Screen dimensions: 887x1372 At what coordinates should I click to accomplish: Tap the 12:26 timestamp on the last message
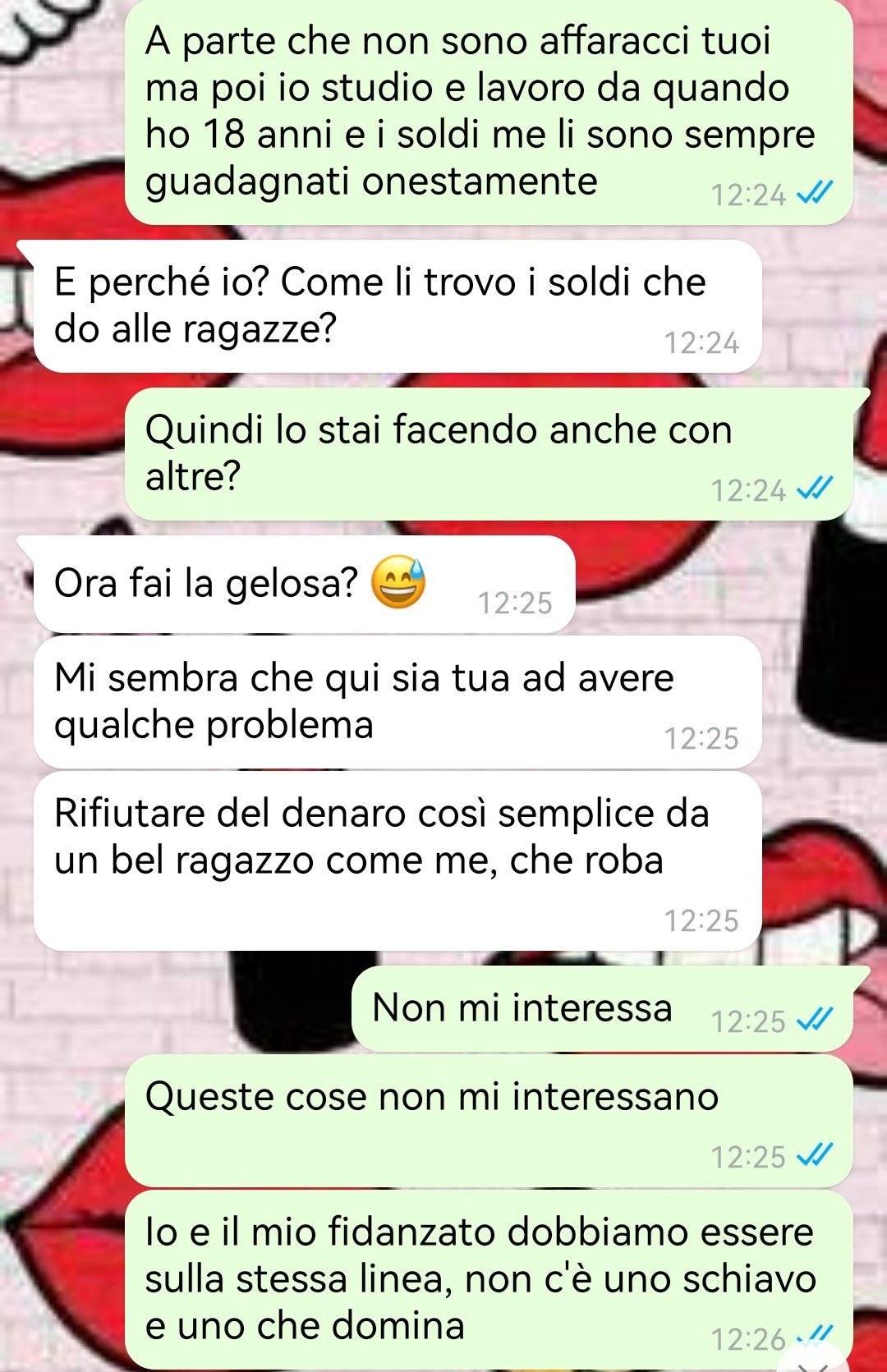click(x=748, y=1339)
